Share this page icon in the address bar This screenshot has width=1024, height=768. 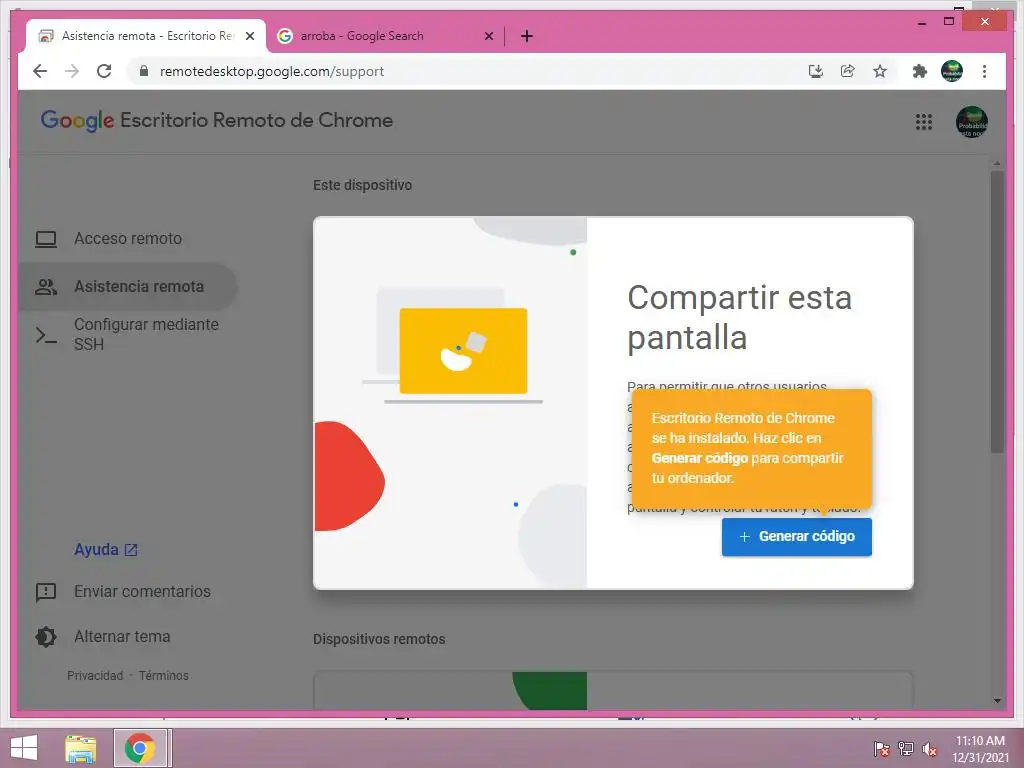pyautogui.click(x=848, y=71)
